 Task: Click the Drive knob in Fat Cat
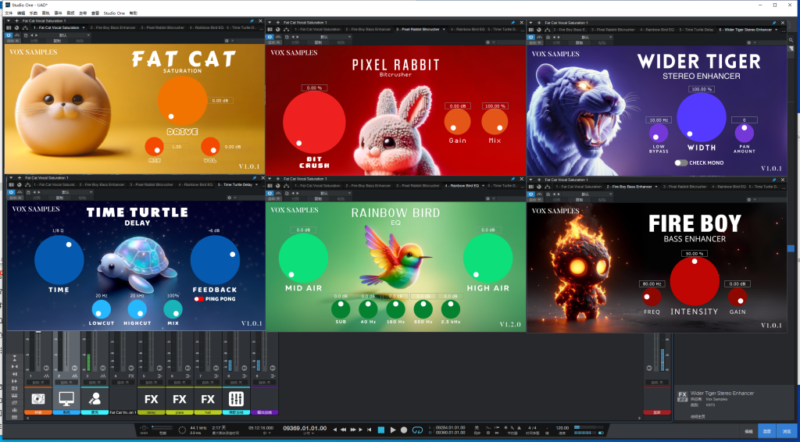(181, 100)
